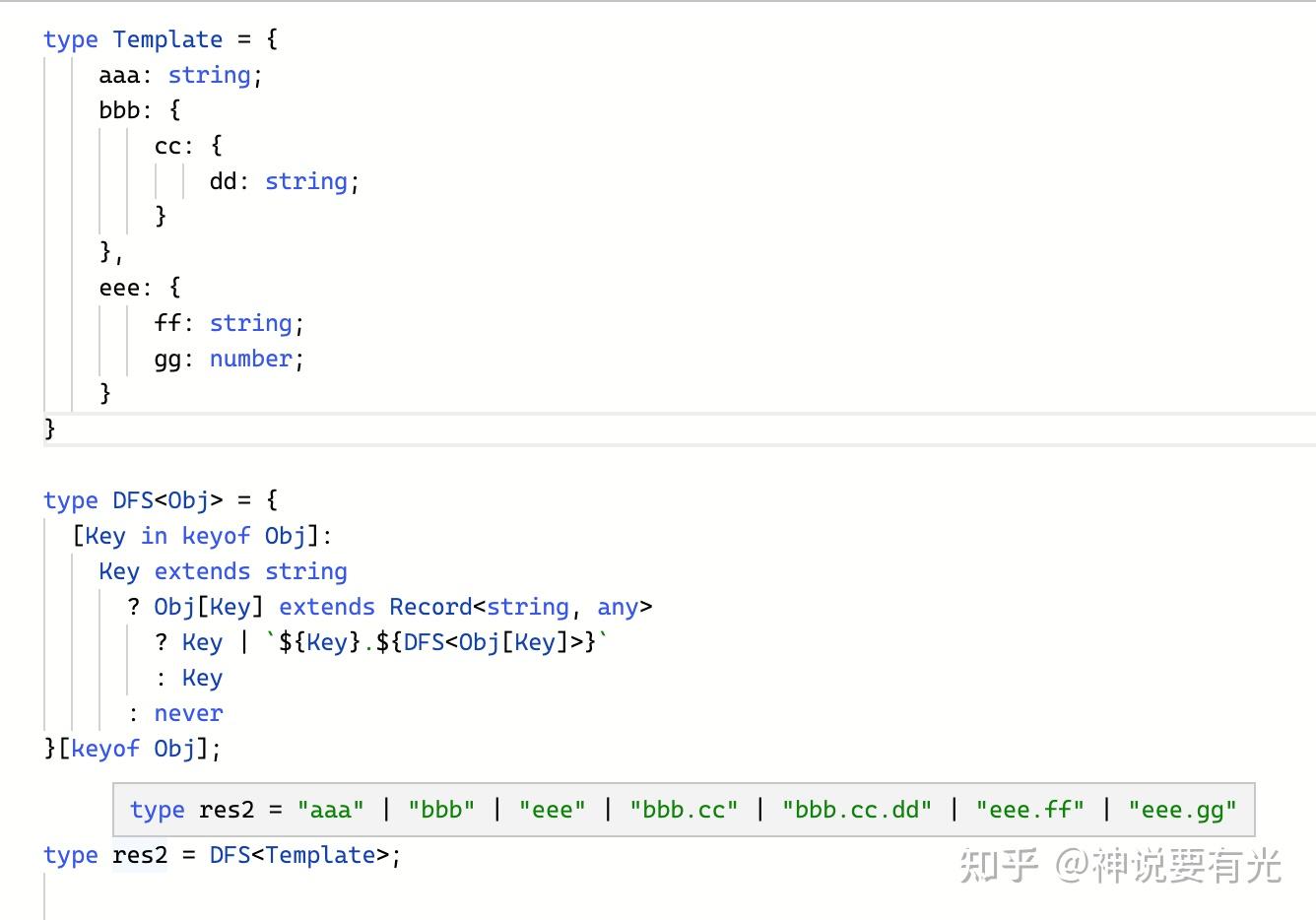Click "eee.ff" in the hover tooltip
Viewport: 1316px width, 920px height.
click(1029, 810)
